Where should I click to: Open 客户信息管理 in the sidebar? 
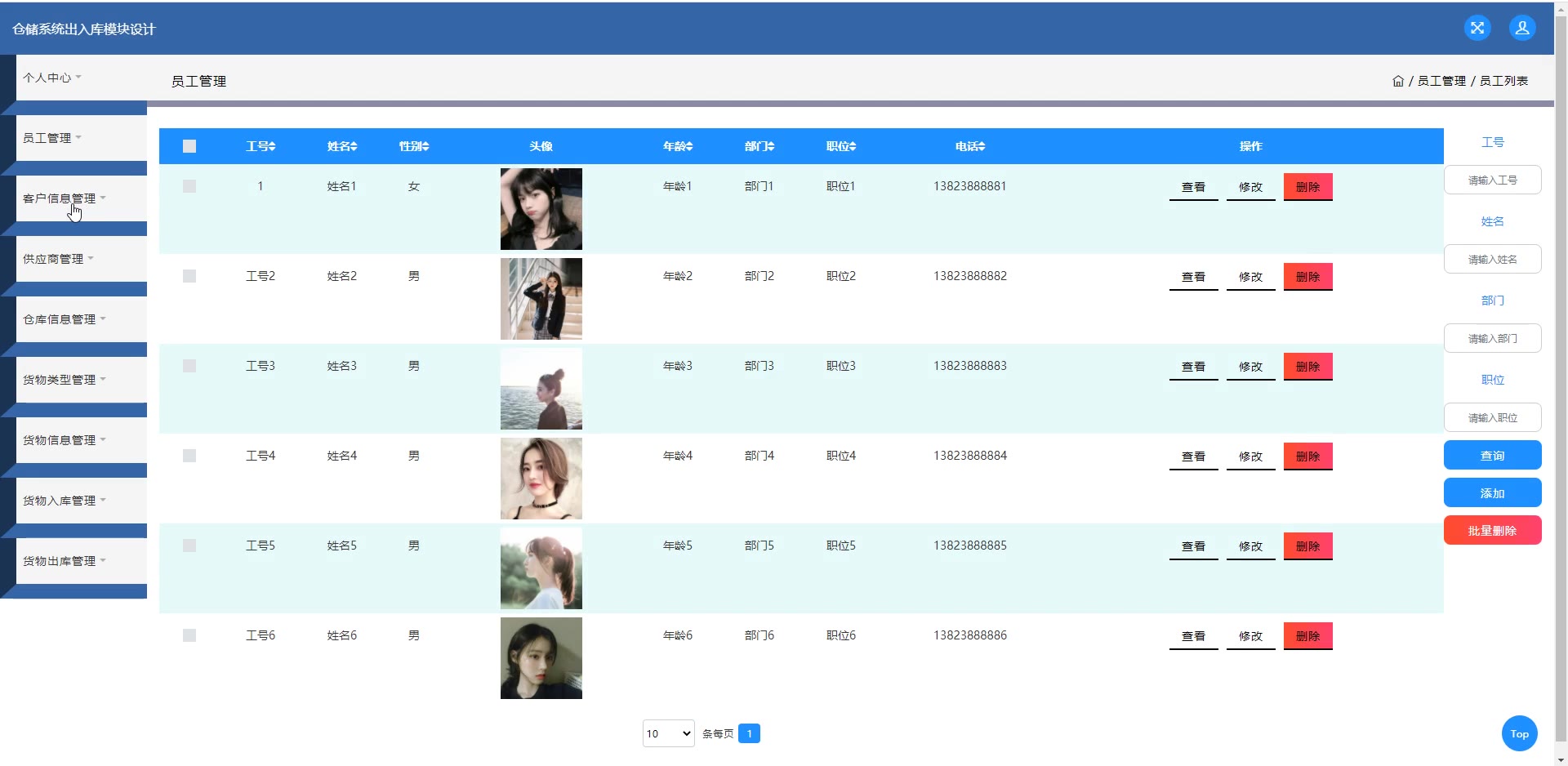(x=64, y=198)
